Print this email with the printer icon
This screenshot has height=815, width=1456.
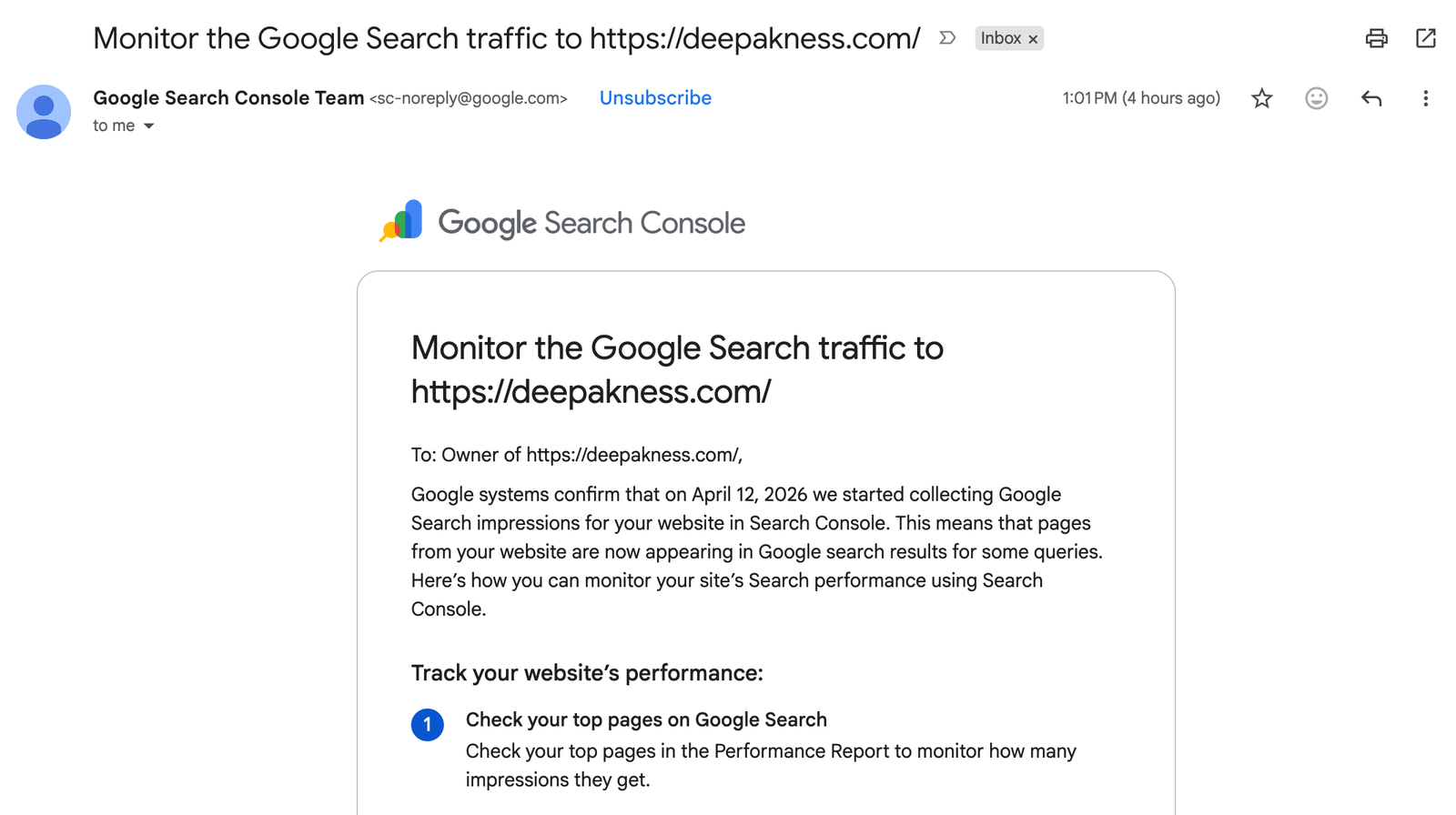tap(1376, 38)
